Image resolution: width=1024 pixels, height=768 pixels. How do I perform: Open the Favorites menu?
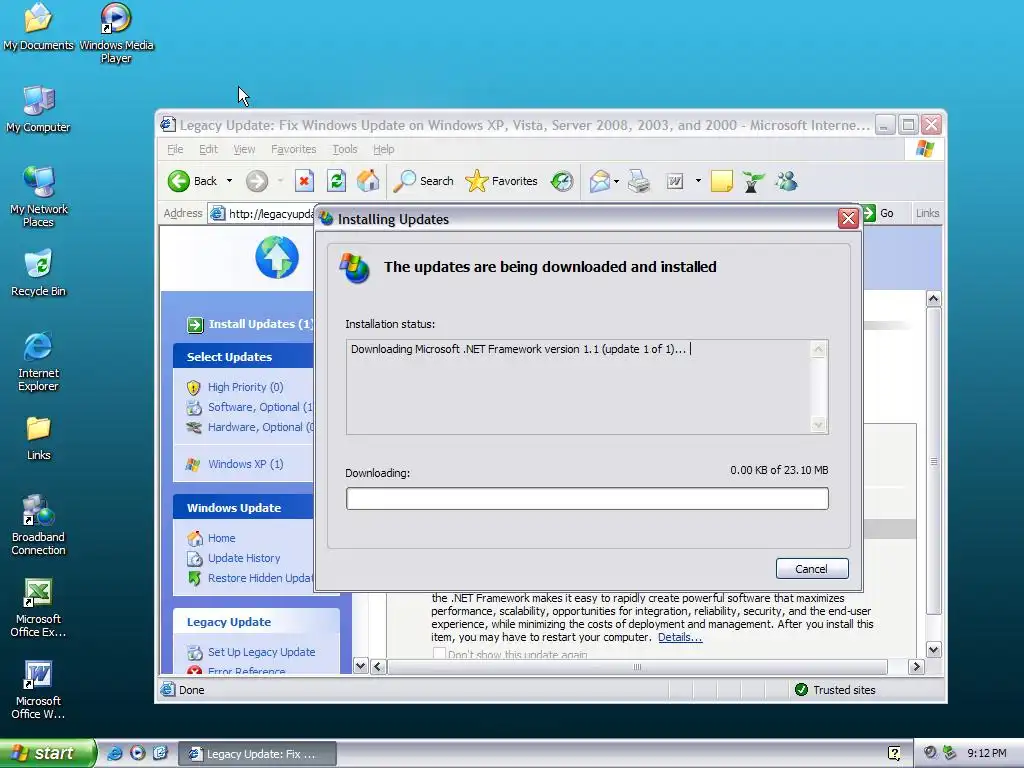coord(294,150)
